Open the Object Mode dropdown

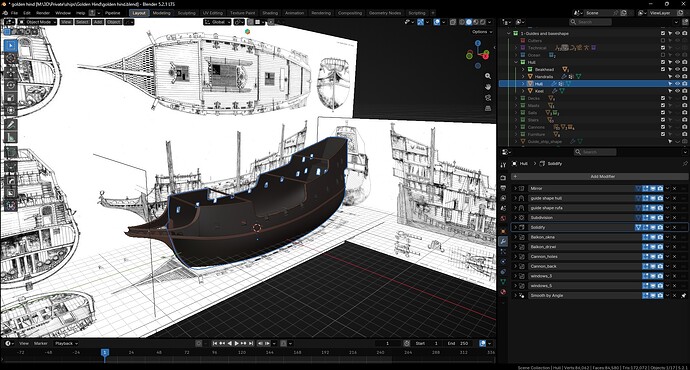[x=37, y=22]
